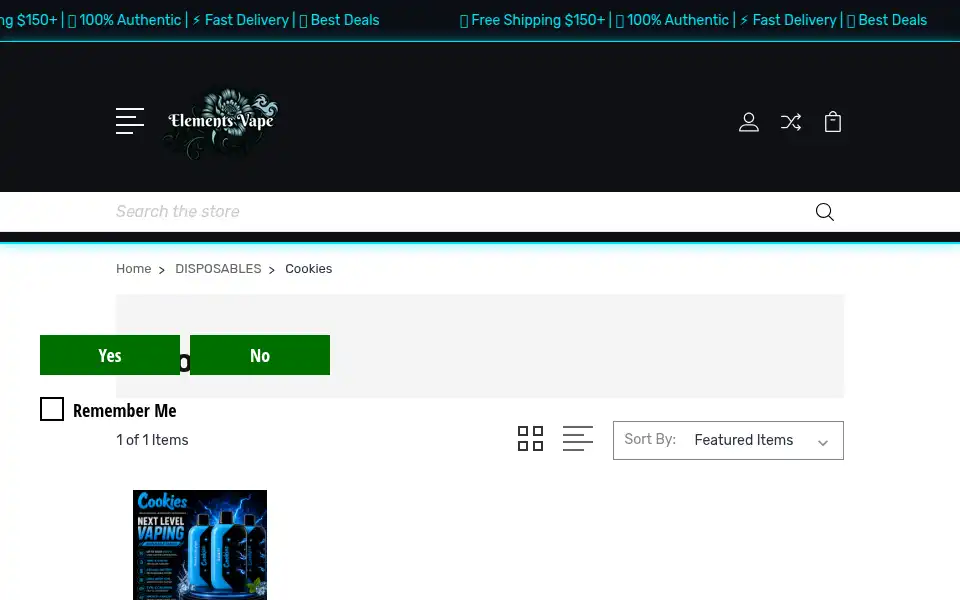The height and width of the screenshot is (600, 960).
Task: Open the DISPOSABLES breadcrumb link
Action: tap(218, 269)
